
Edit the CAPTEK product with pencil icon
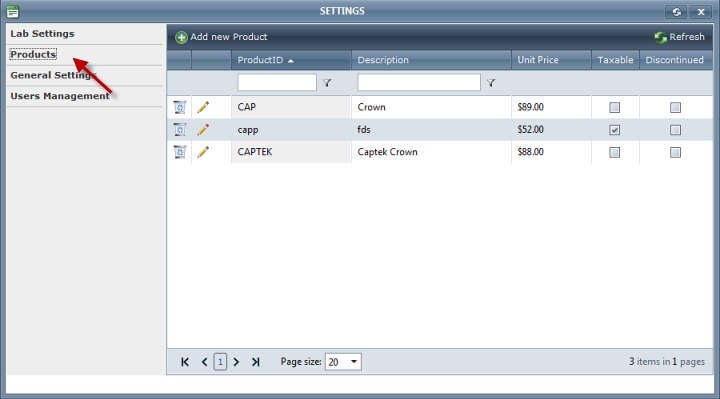(x=203, y=152)
